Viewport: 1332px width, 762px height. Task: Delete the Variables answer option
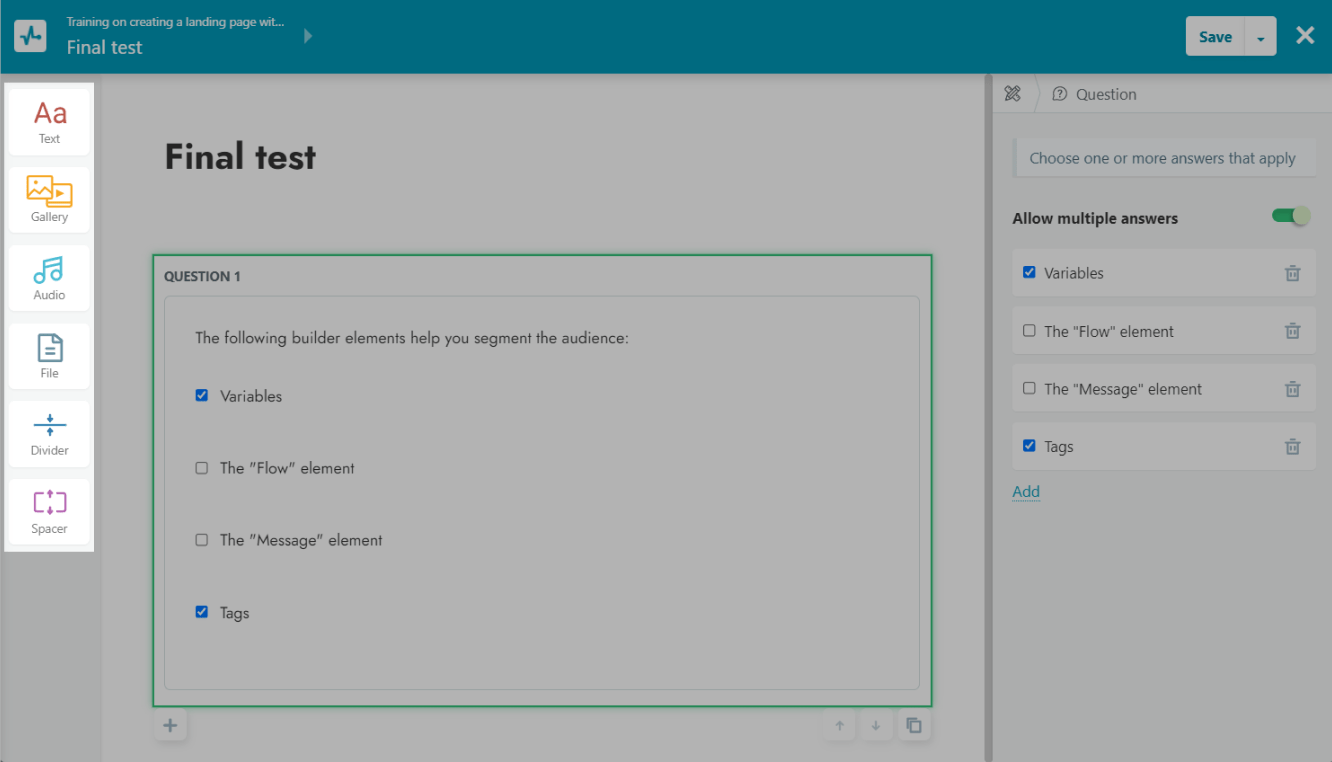[x=1292, y=273]
